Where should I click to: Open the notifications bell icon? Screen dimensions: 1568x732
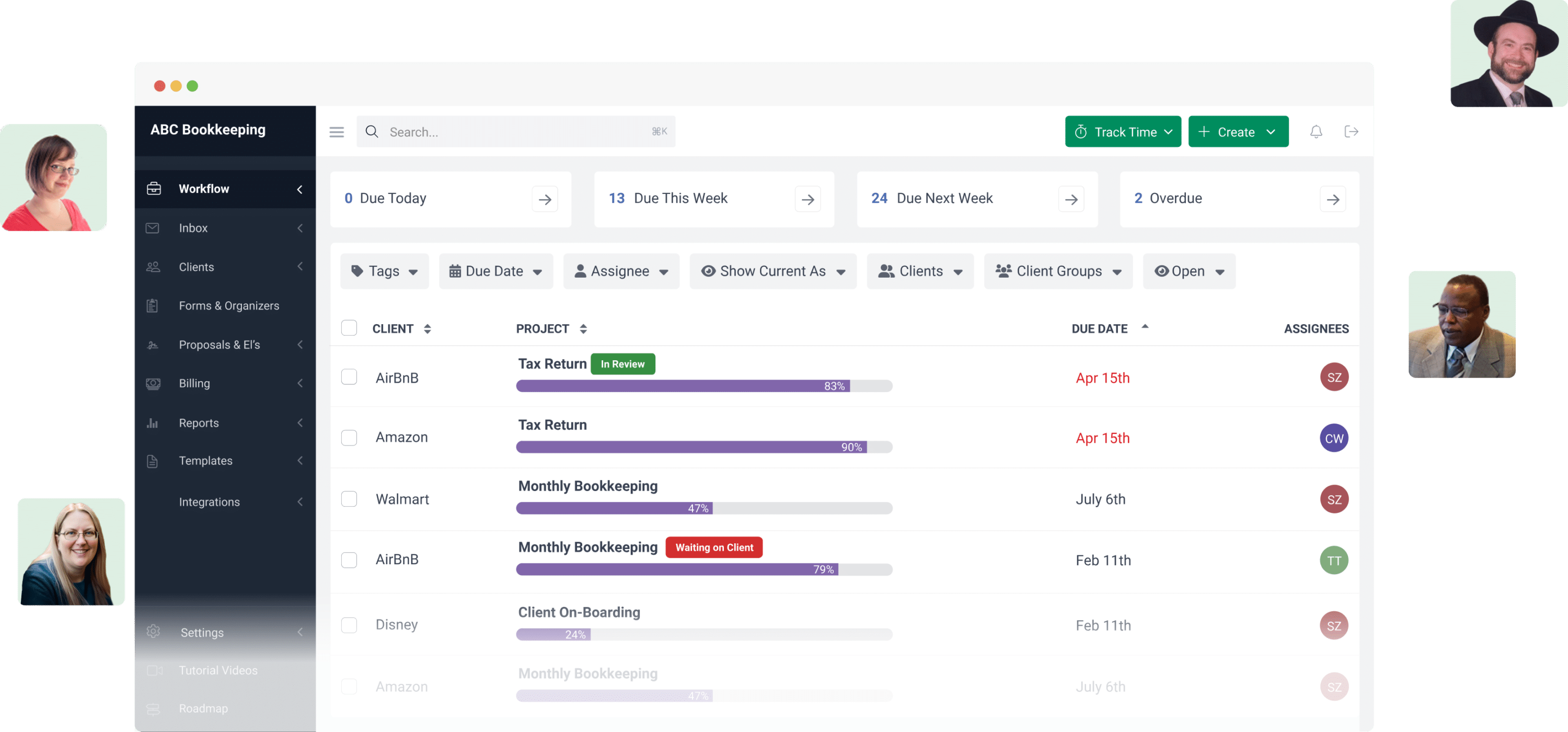click(x=1316, y=132)
